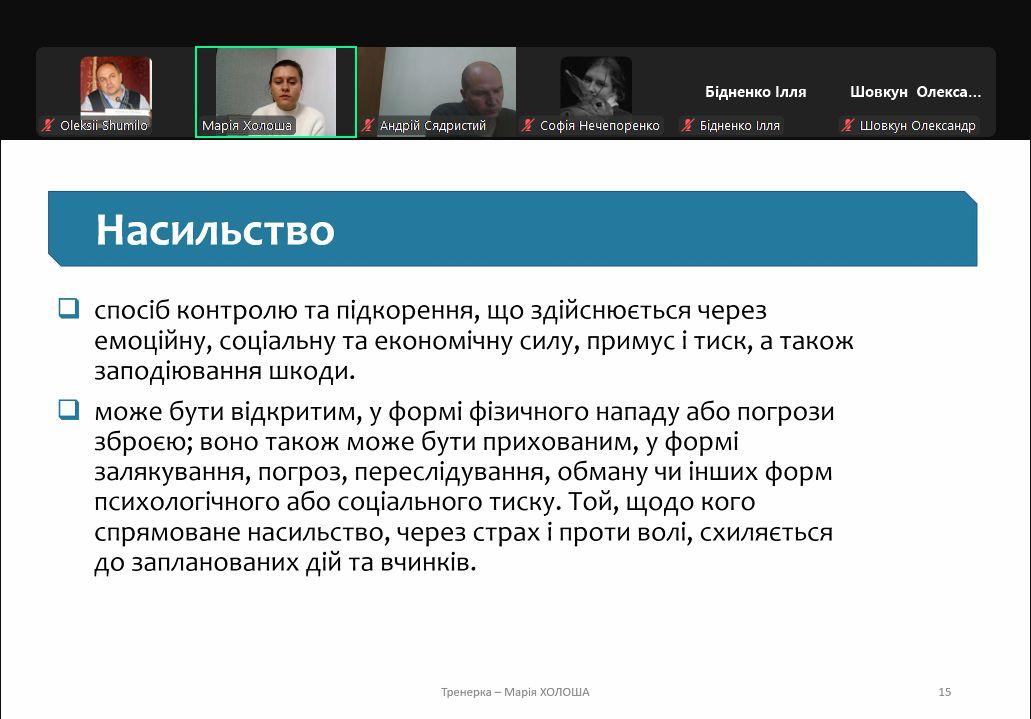Click the paragraph starting 'спосіб контролю'
The width and height of the screenshot is (1031, 719).
click(x=473, y=341)
